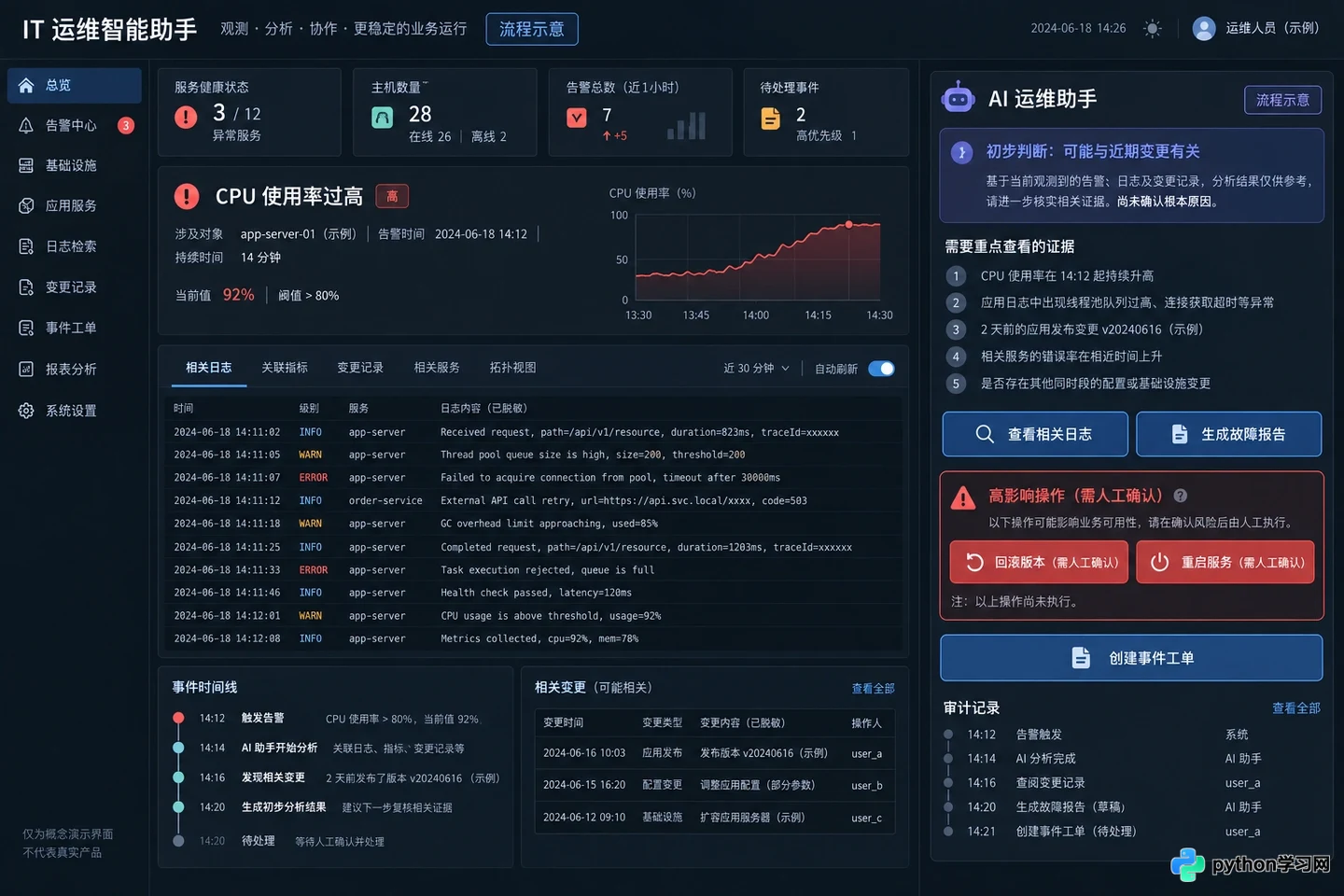Click the 基础设施 server icon

[26, 165]
